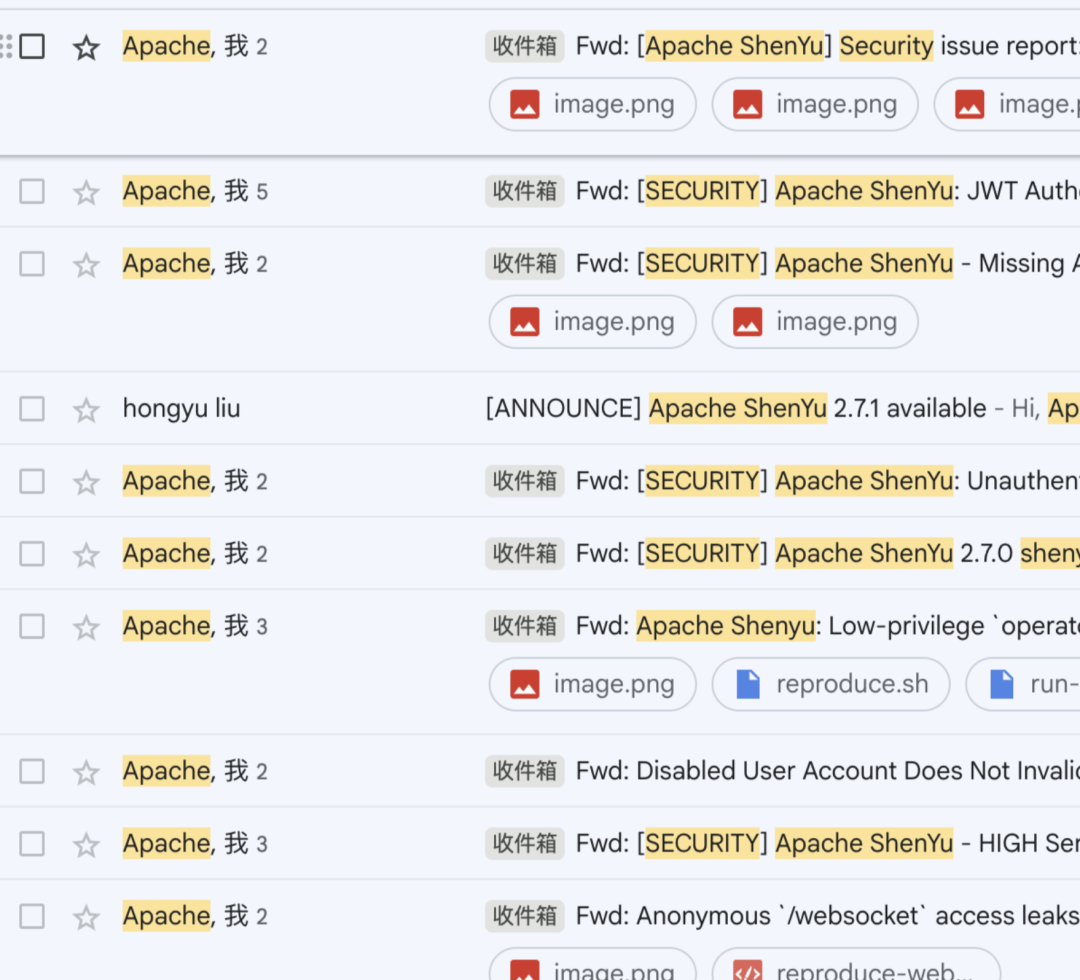This screenshot has width=1080, height=980.
Task: Open the Unauthenticated security email thread
Action: (x=782, y=481)
